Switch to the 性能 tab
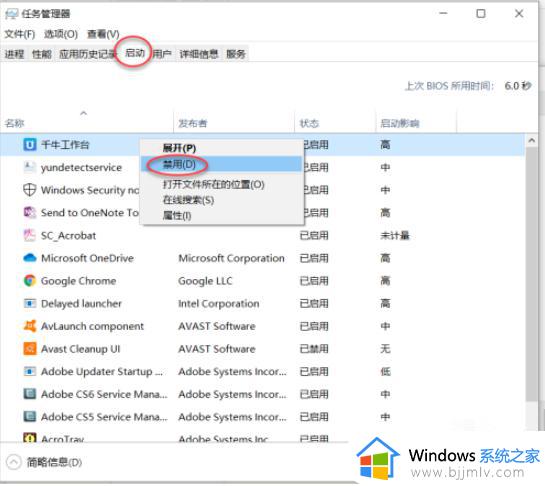The image size is (545, 486). point(41,54)
